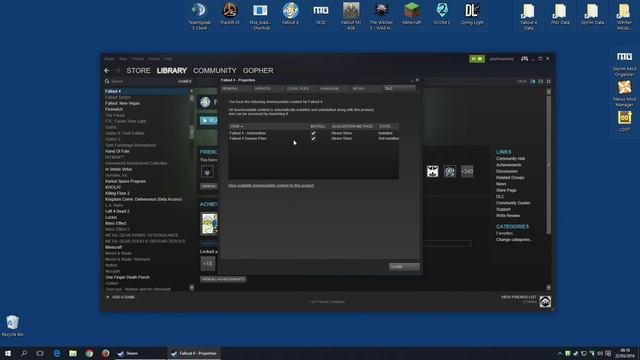
Task: Launch The Witcher 3 desktop shortcut
Action: [381, 16]
